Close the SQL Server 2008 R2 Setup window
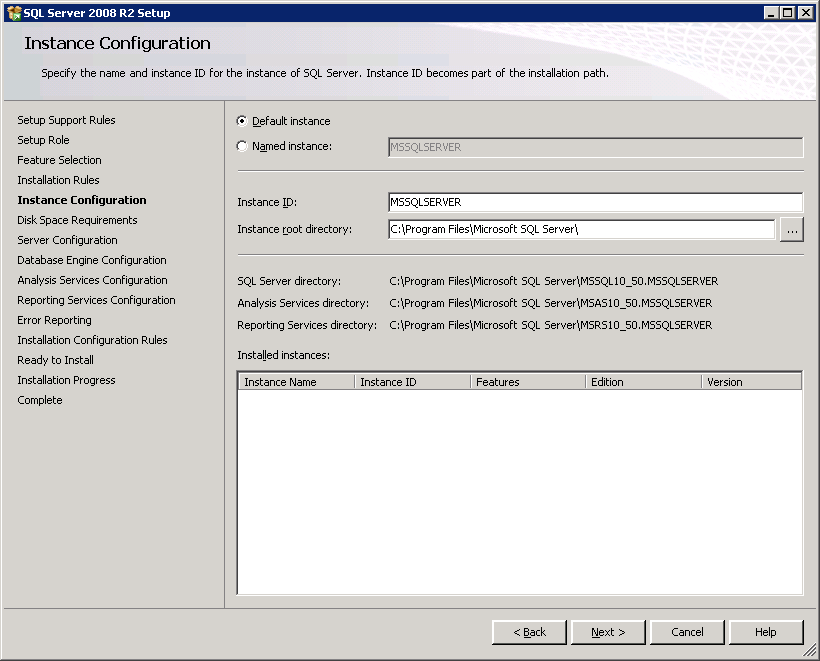This screenshot has height=661, width=820. point(806,13)
